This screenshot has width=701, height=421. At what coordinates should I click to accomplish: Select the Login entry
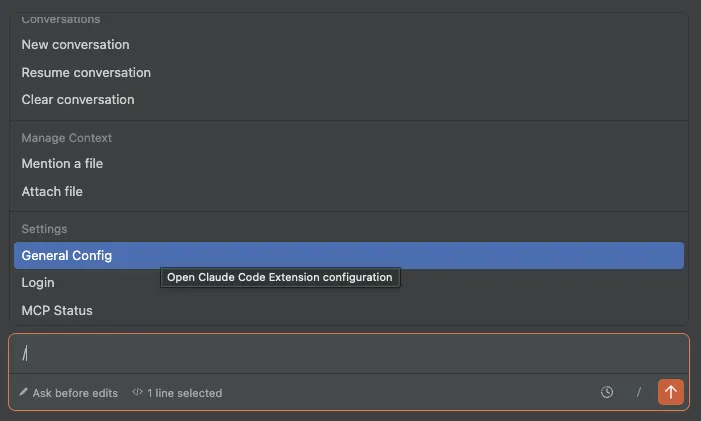click(x=38, y=283)
